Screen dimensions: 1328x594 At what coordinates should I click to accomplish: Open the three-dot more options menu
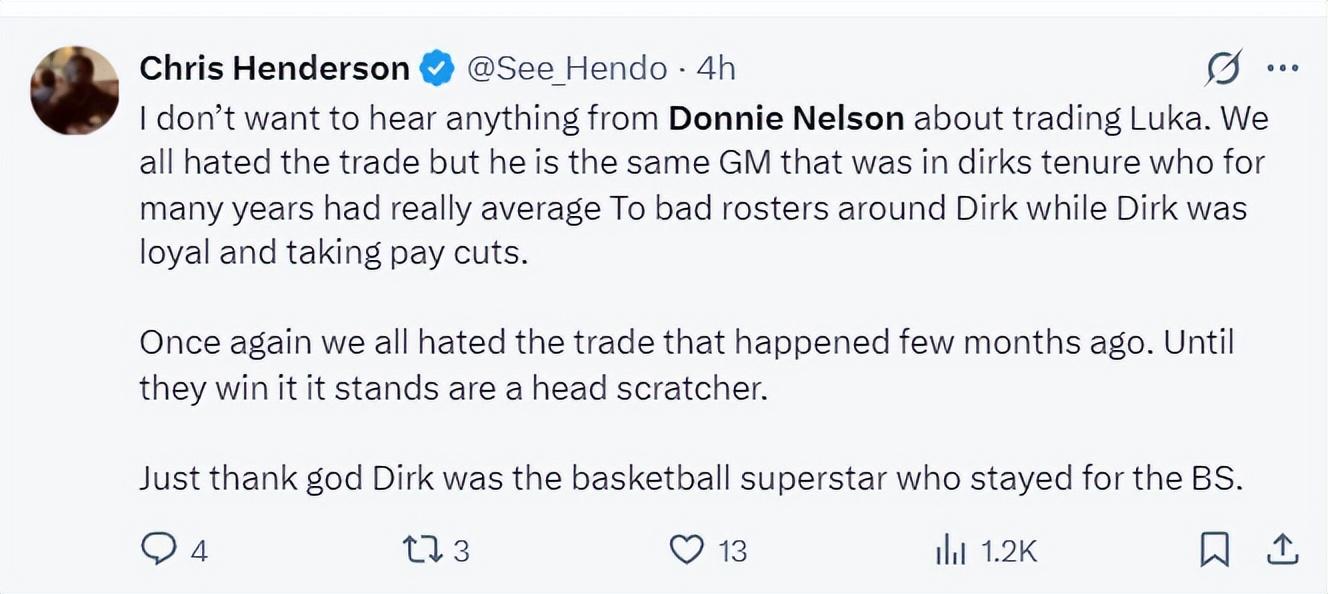(1282, 68)
